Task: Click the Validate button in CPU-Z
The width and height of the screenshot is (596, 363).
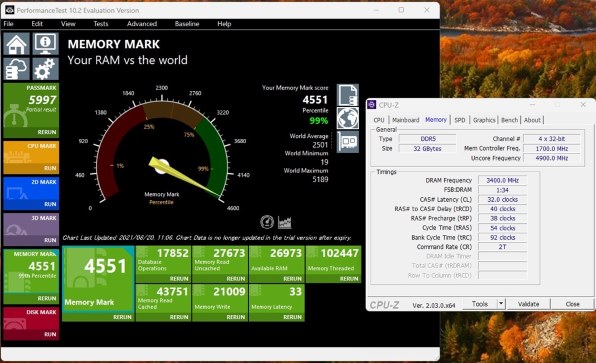Action: point(528,304)
